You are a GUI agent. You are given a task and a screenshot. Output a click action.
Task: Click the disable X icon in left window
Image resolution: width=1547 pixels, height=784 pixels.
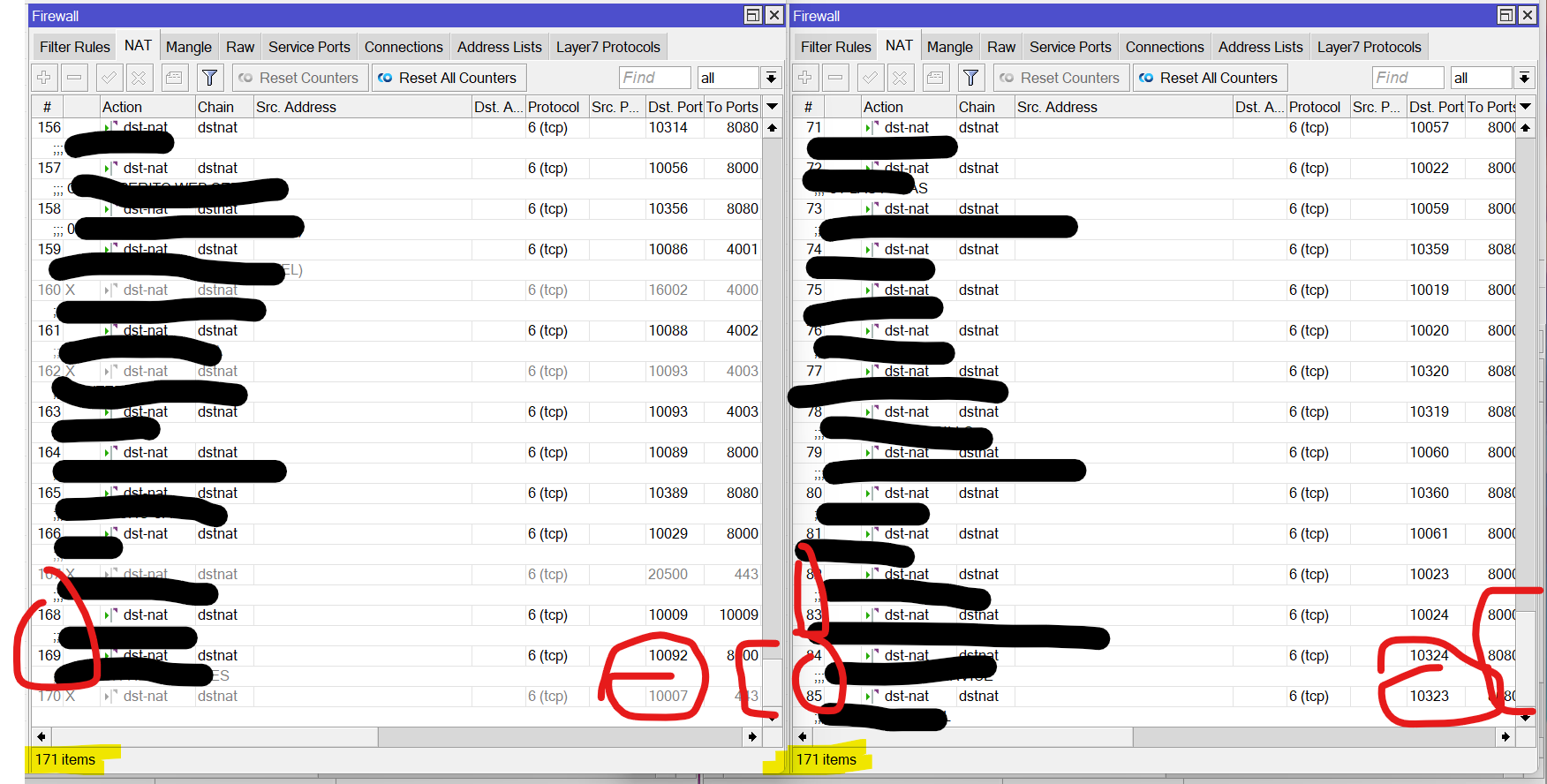(139, 78)
